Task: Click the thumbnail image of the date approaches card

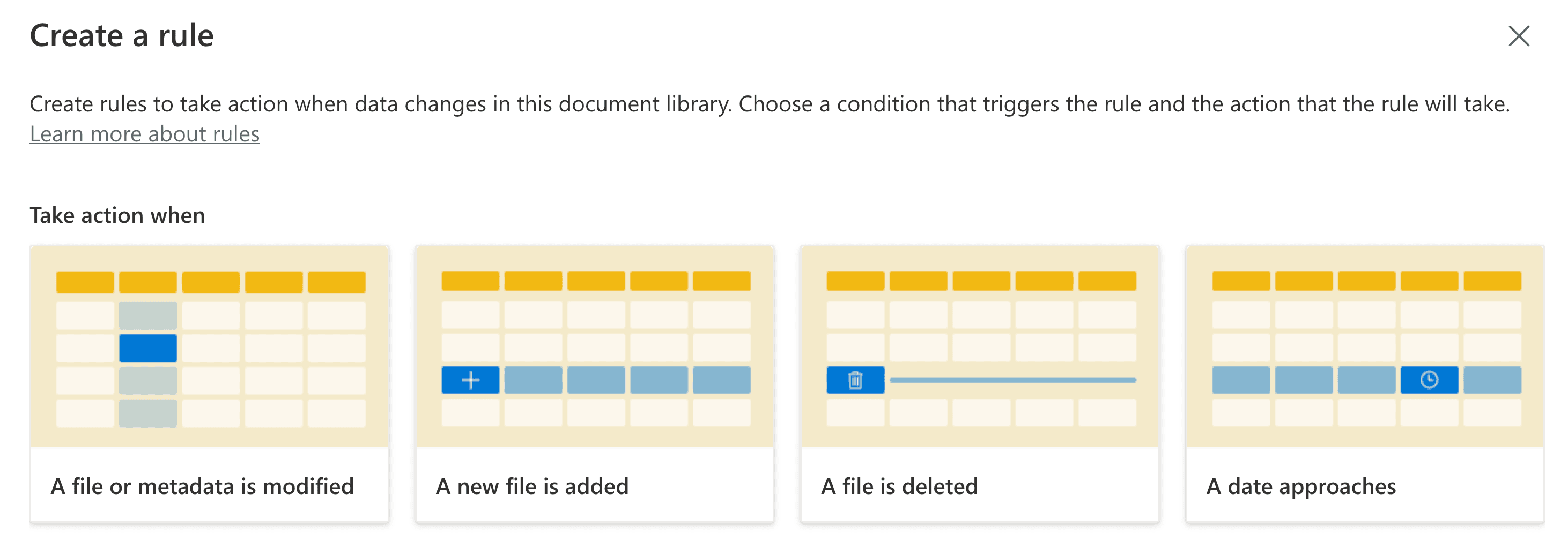Action: tap(1364, 347)
